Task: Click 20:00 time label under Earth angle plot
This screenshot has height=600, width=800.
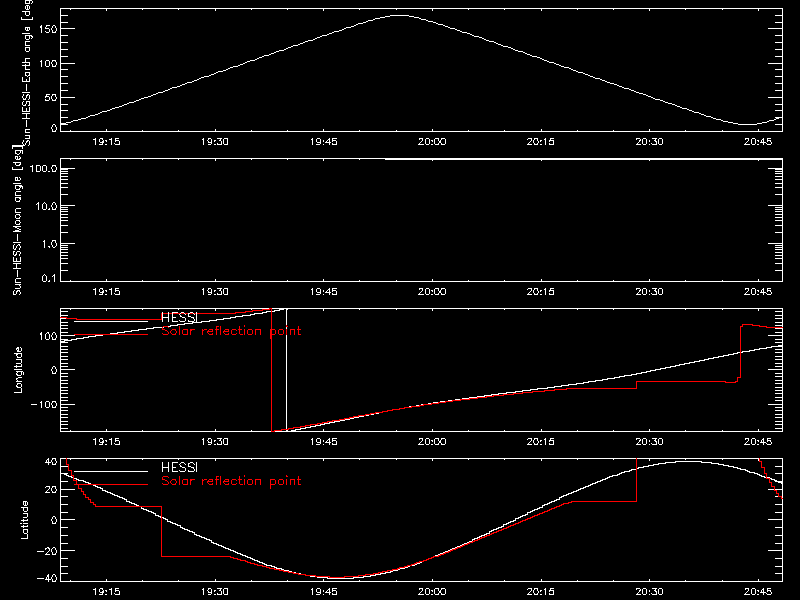Action: point(432,141)
